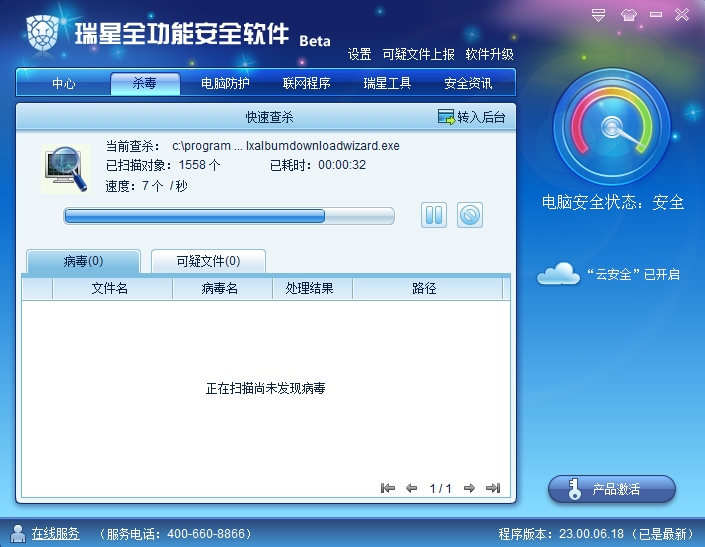Open the 联网程序 tab
Viewport: 705px width, 547px height.
[306, 83]
